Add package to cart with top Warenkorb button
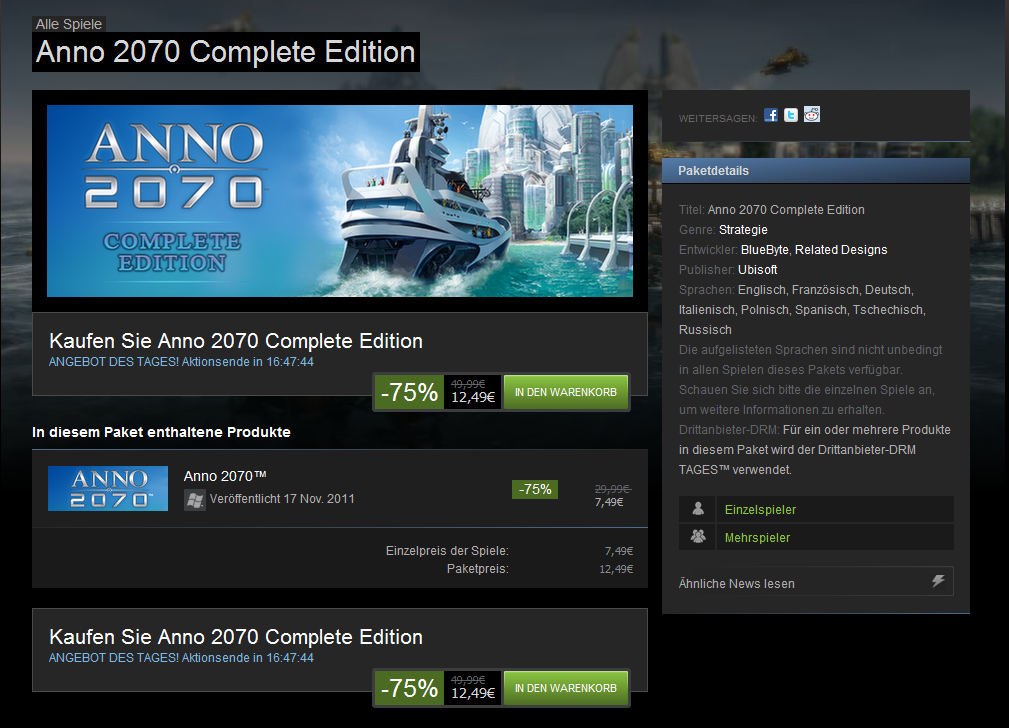Image resolution: width=1009 pixels, height=728 pixels. (x=566, y=392)
